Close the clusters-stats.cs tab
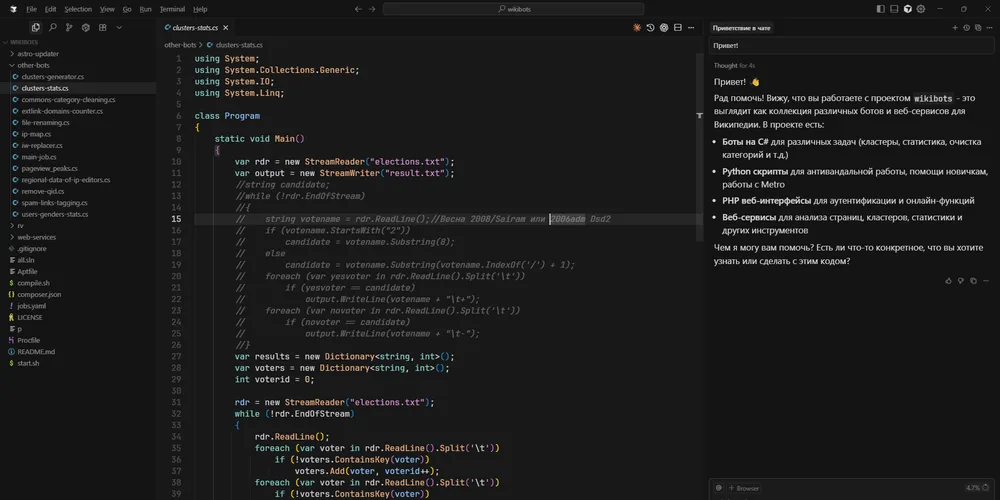1000x500 pixels. 226,28
